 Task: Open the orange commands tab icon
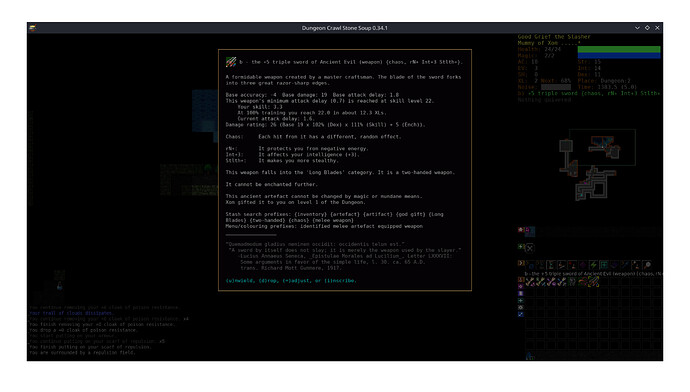(x=521, y=263)
